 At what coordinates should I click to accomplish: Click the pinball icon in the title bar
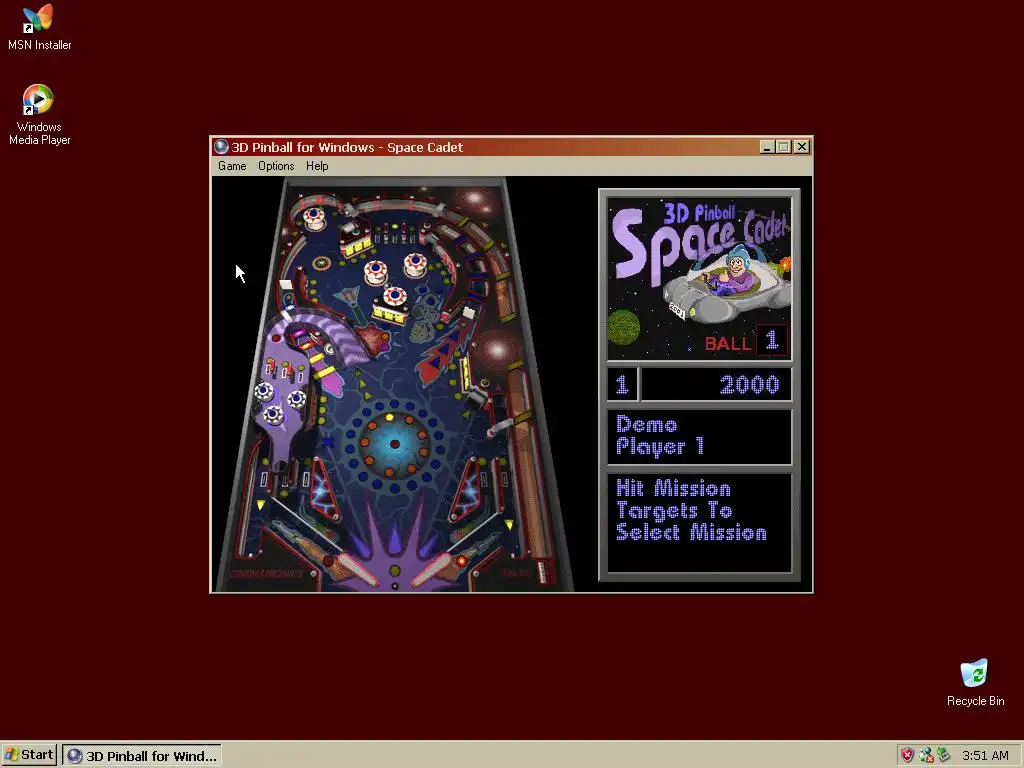[x=221, y=147]
